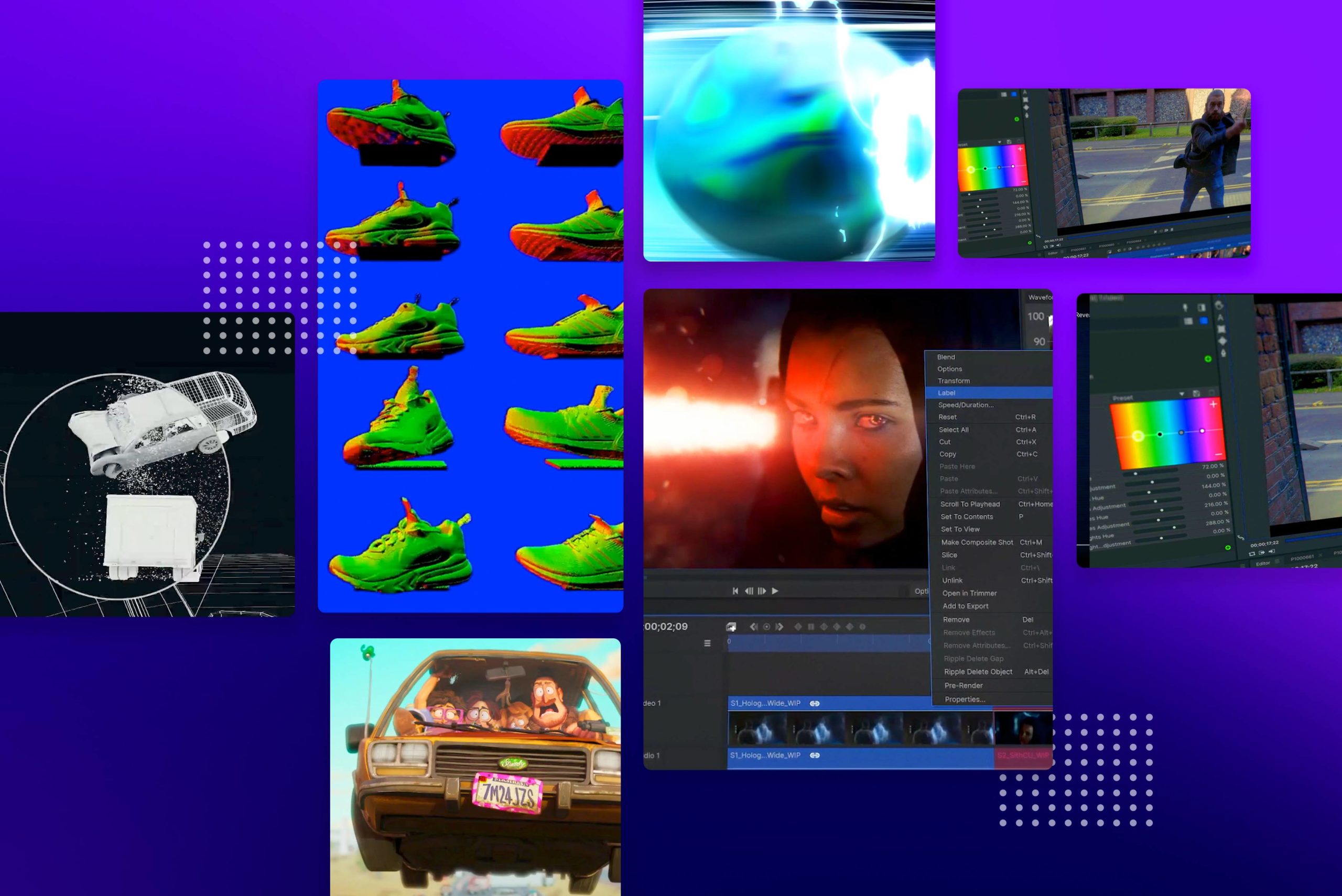Expand the Options dropdown above the timeline
The width and height of the screenshot is (1342, 896).
922,591
